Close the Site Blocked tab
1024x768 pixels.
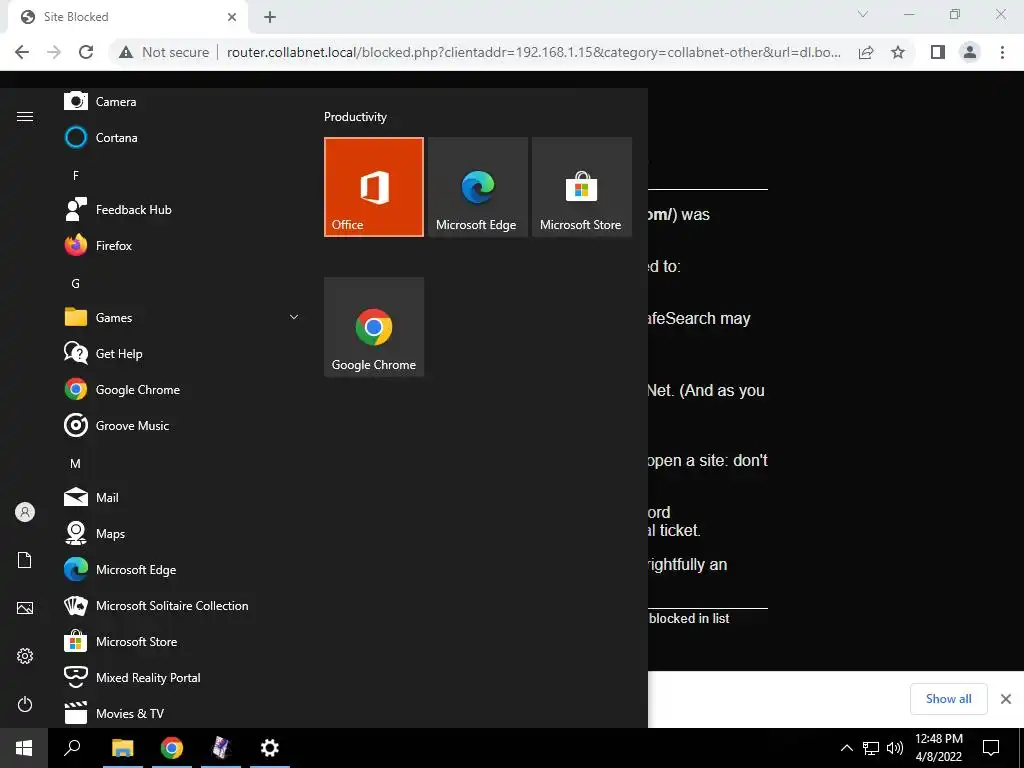pyautogui.click(x=232, y=17)
